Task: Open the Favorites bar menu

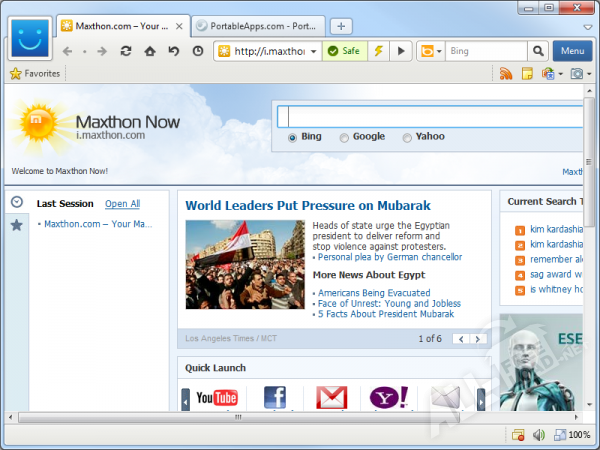Action: [x=35, y=73]
